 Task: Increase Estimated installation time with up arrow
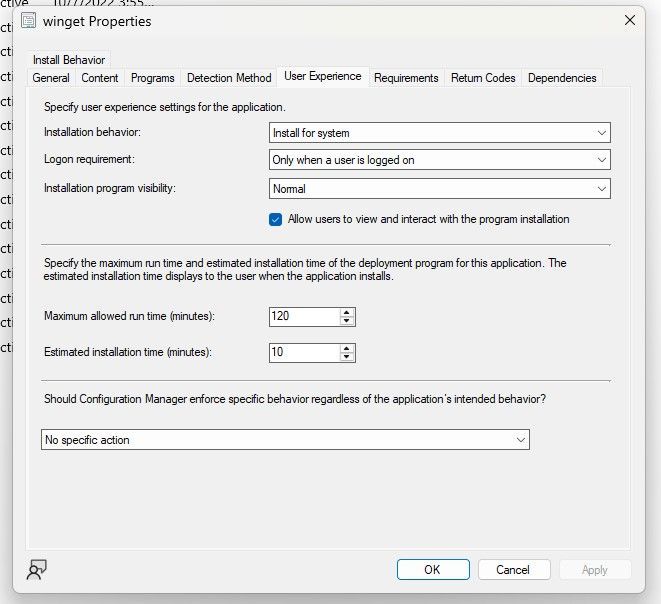click(347, 348)
